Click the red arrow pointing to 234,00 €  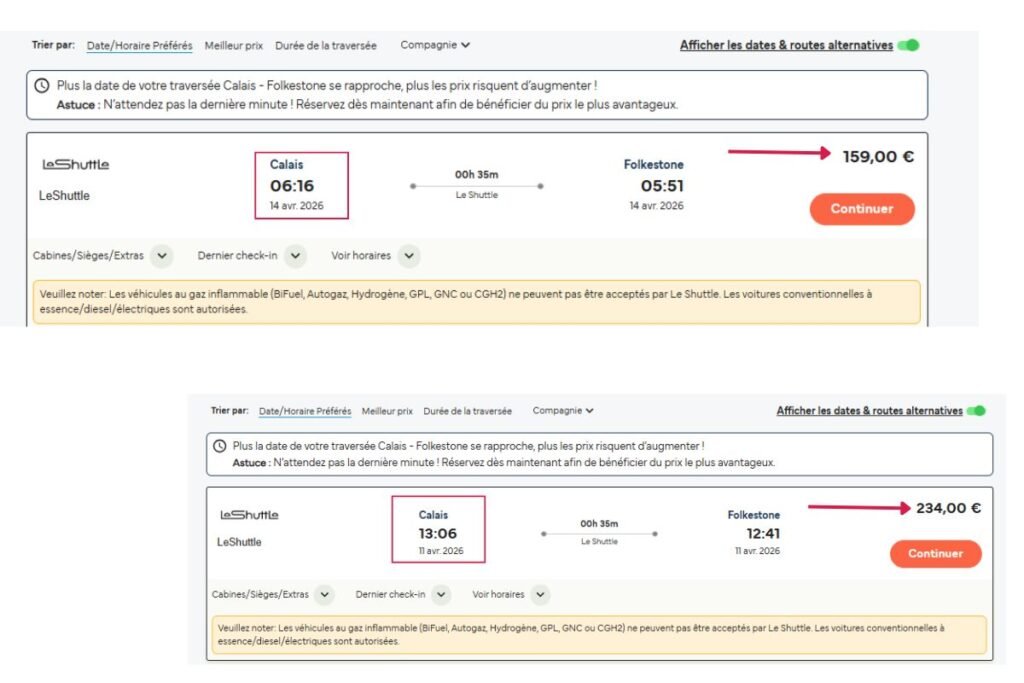(857, 507)
